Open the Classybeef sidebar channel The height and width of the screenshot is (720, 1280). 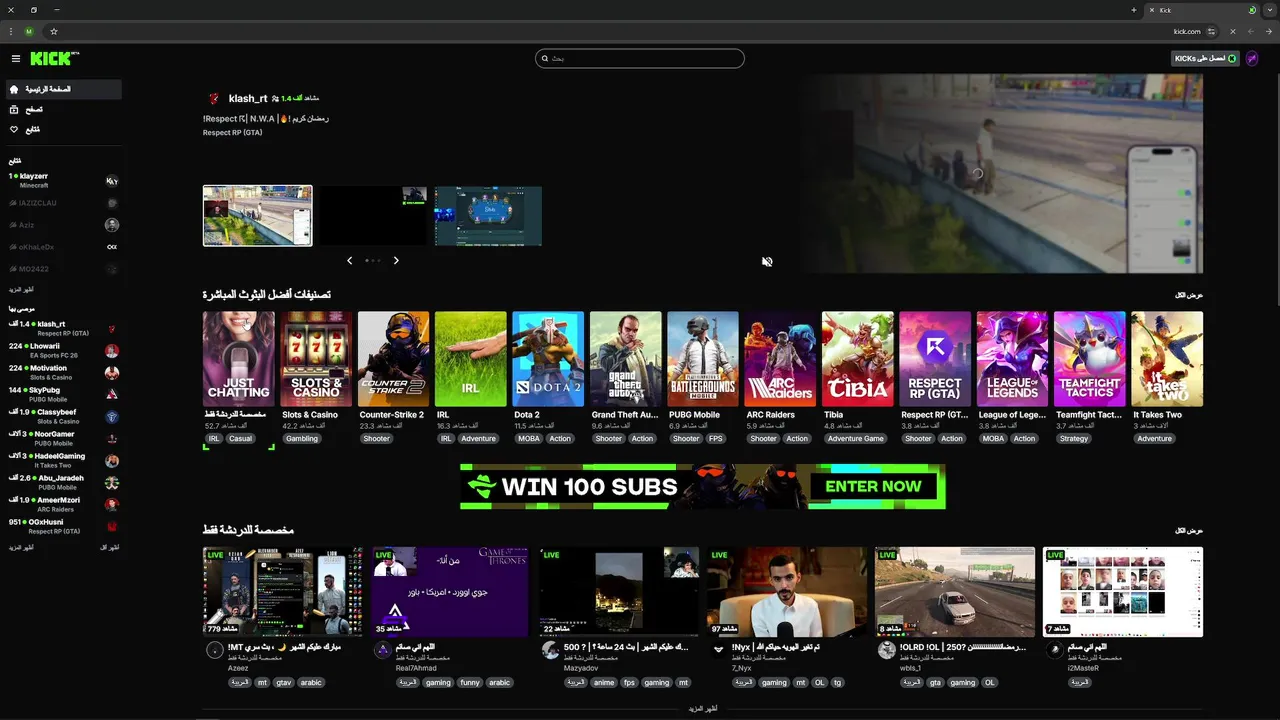point(63,416)
